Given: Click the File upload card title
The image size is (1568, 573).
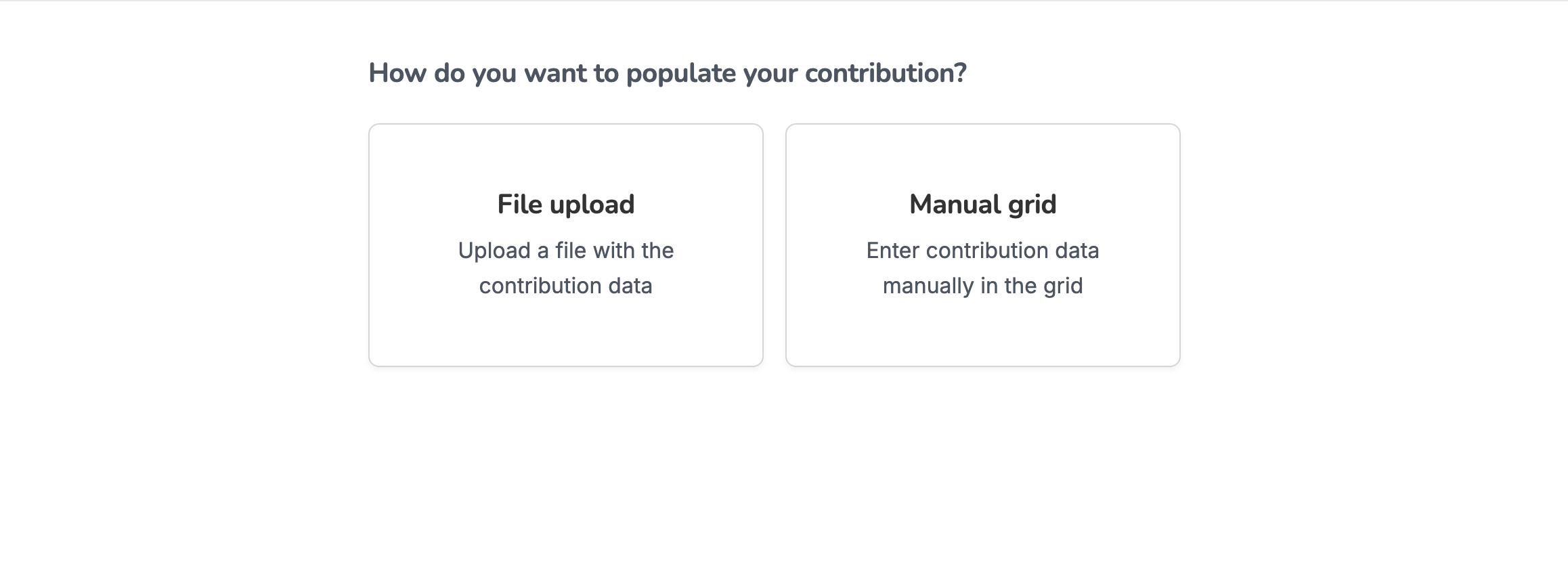Looking at the screenshot, I should [566, 203].
